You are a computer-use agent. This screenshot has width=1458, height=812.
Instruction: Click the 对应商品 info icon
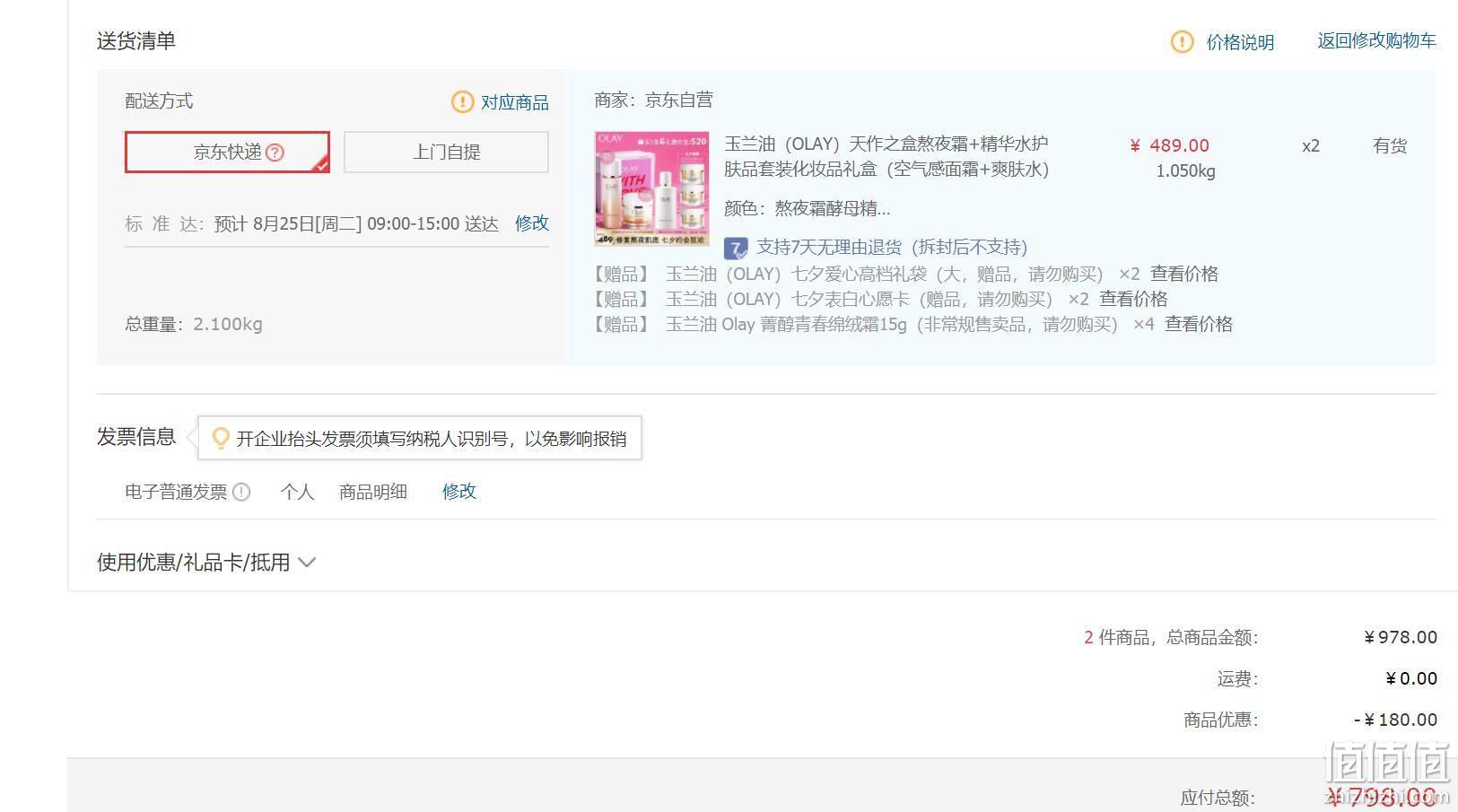(462, 101)
